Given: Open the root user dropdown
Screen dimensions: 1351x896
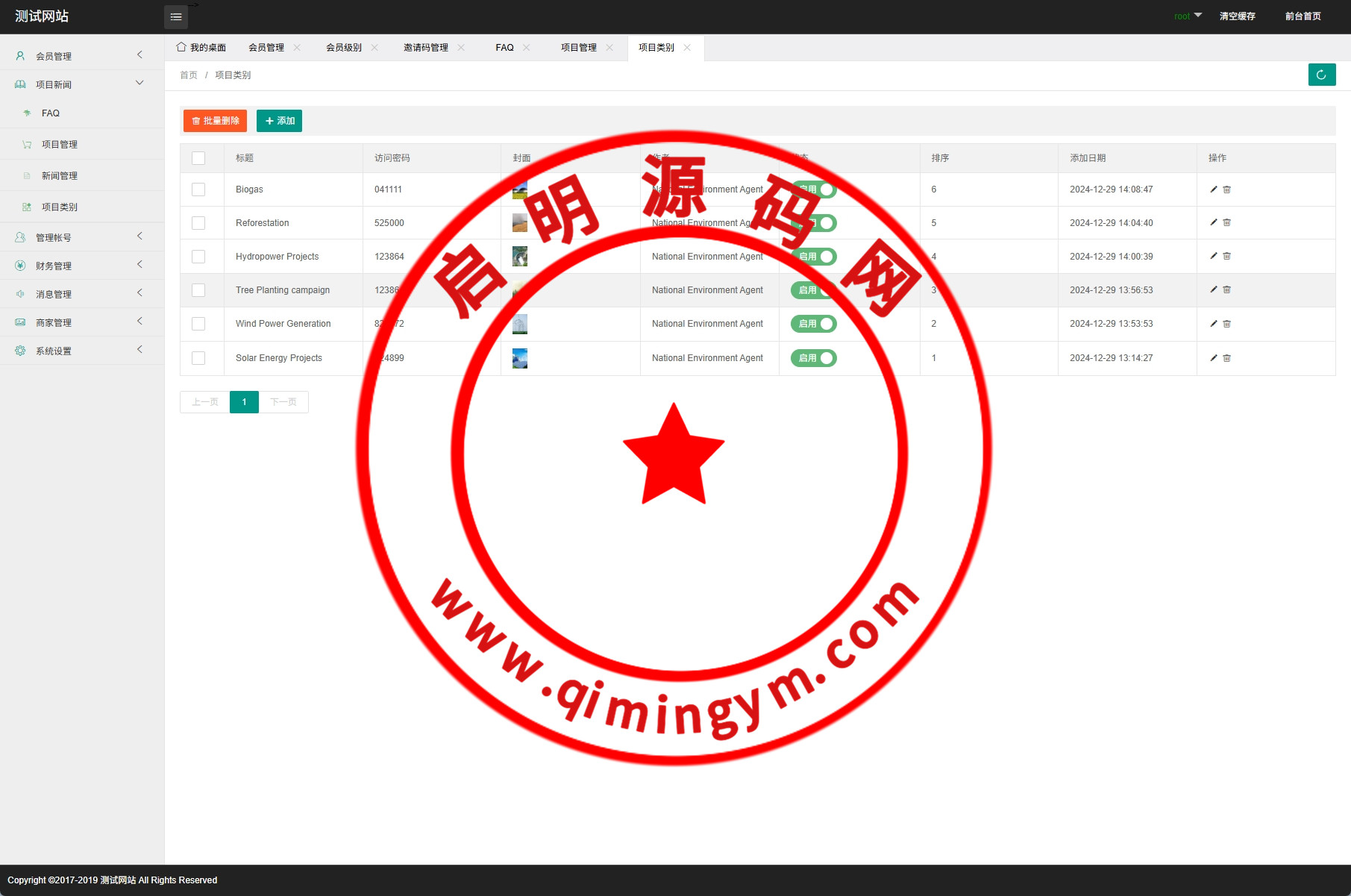Looking at the screenshot, I should (1188, 16).
